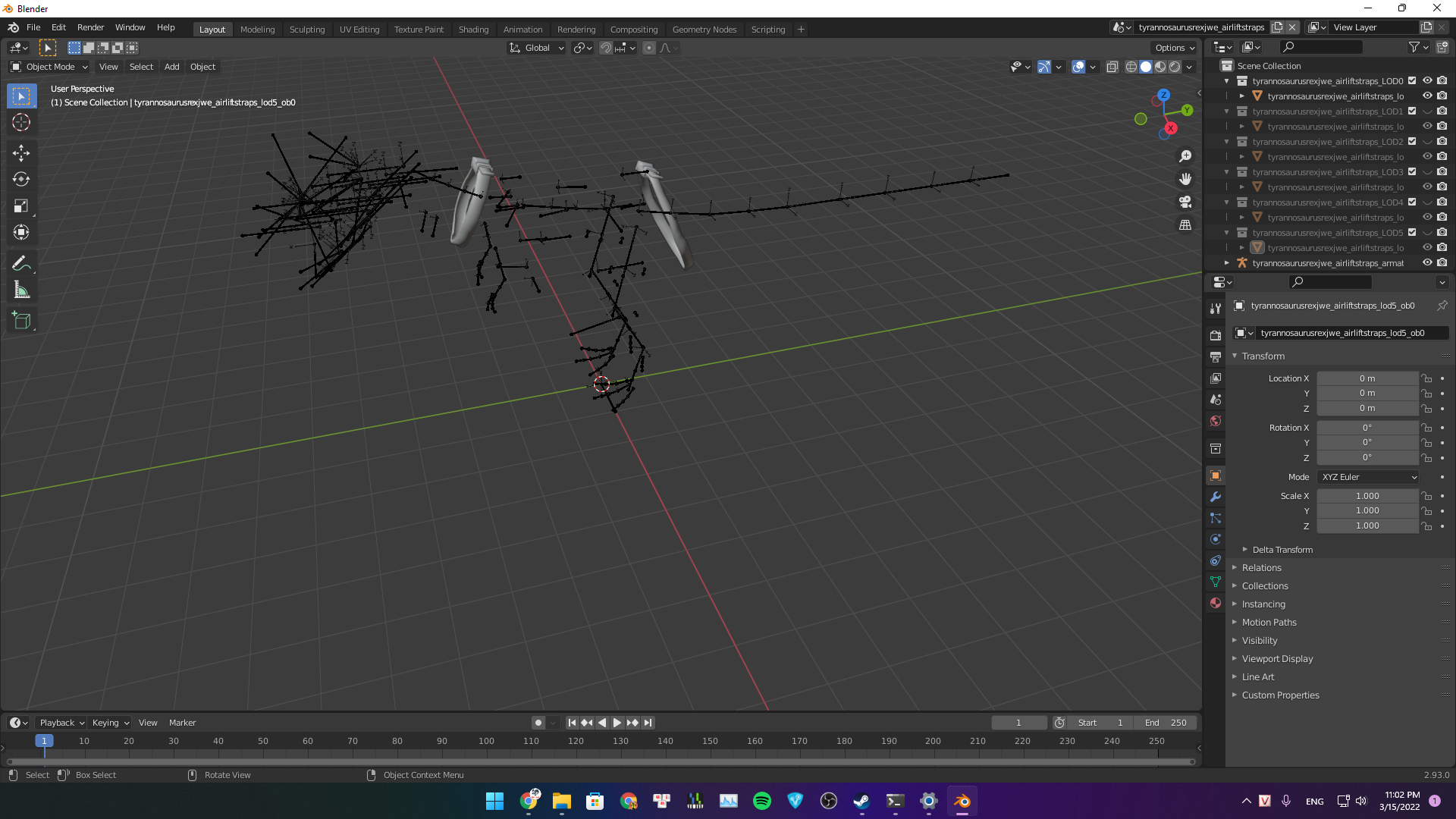Open the Rotation Mode dropdown

1368,476
